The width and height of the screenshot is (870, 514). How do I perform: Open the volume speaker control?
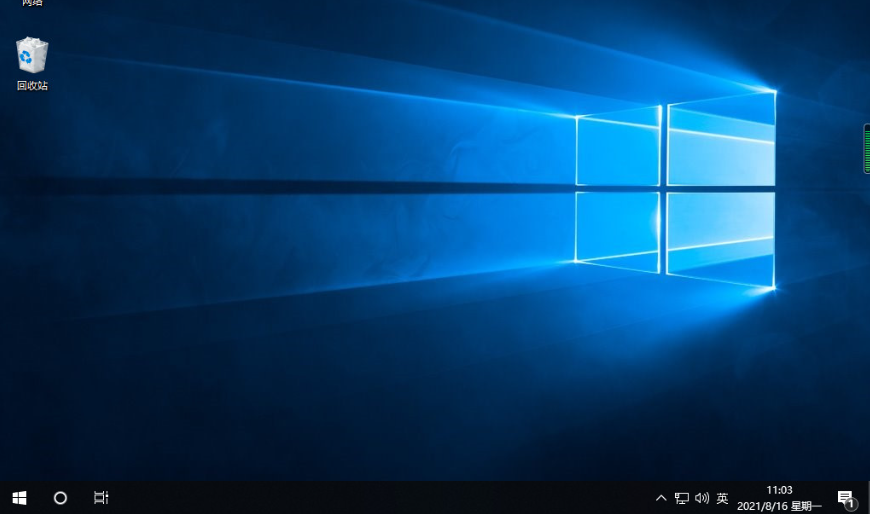[x=702, y=498]
